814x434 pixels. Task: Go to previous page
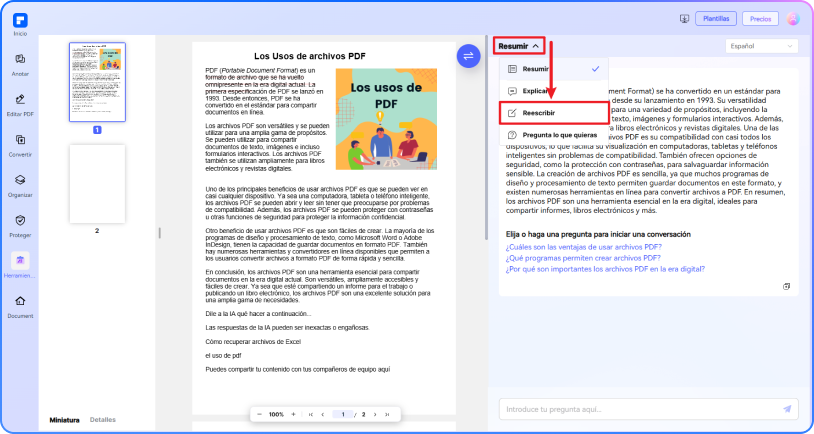point(322,414)
